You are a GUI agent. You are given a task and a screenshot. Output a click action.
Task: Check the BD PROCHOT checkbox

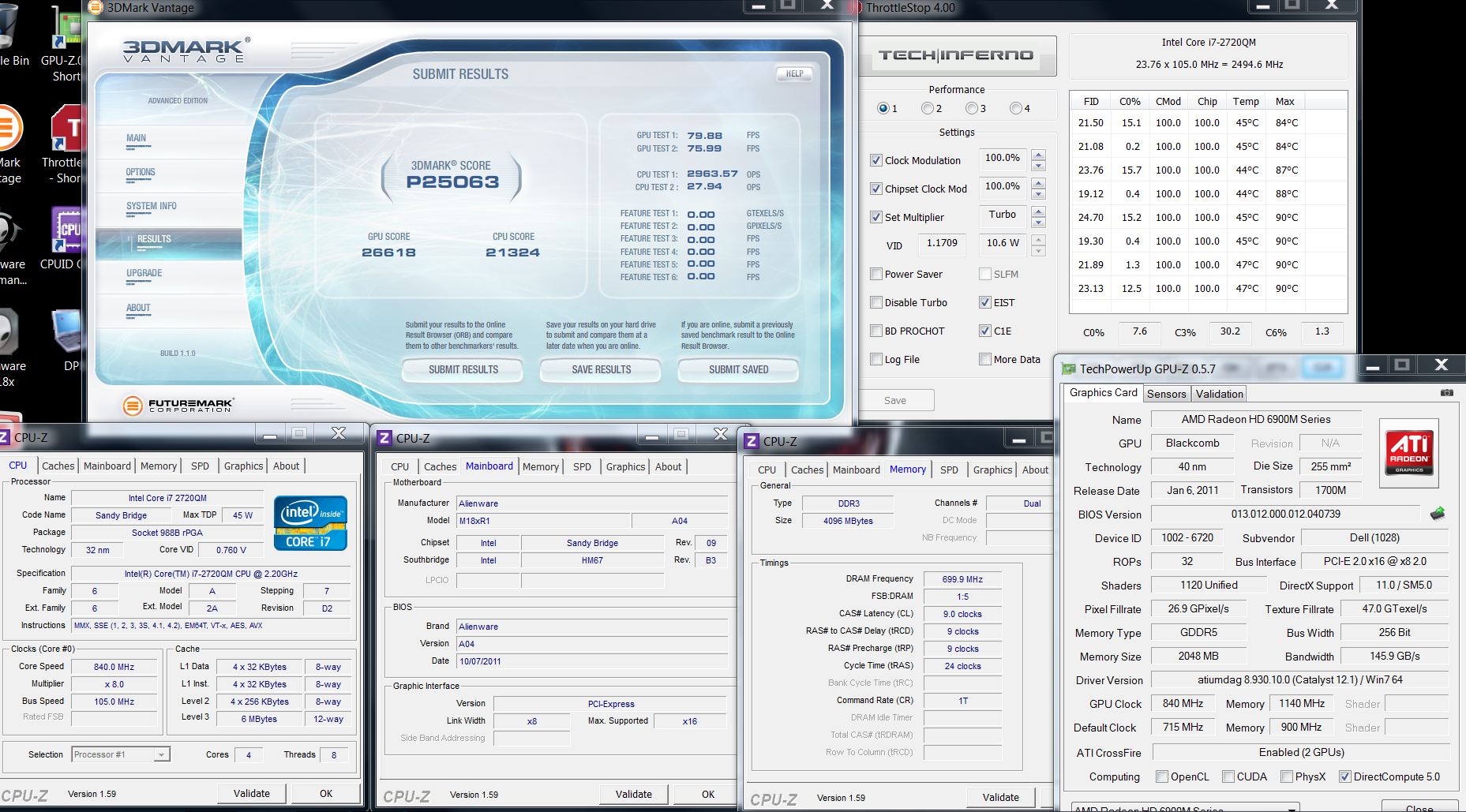pos(876,331)
